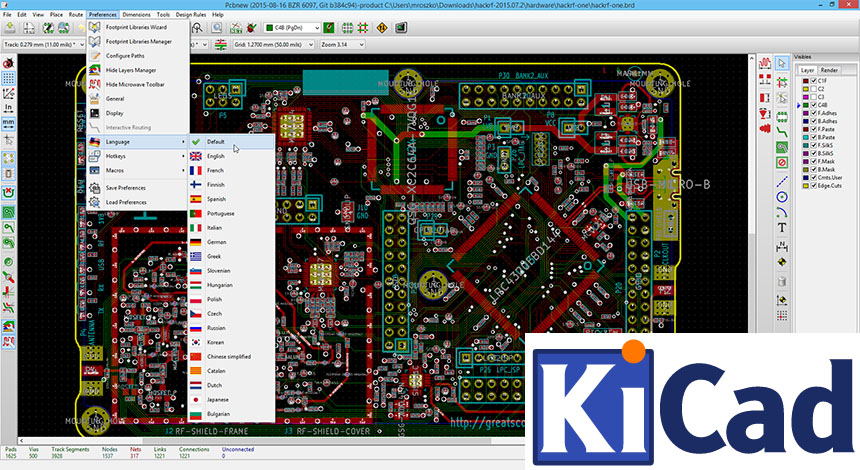This screenshot has width=860, height=470.
Task: Select the arrow cursor tool in right toolbar
Action: coord(781,62)
